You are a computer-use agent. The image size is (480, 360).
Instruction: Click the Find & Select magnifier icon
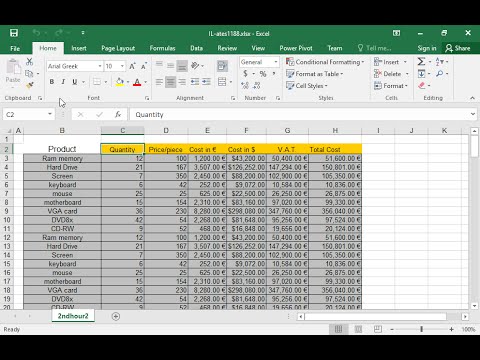pyautogui.click(x=440, y=74)
